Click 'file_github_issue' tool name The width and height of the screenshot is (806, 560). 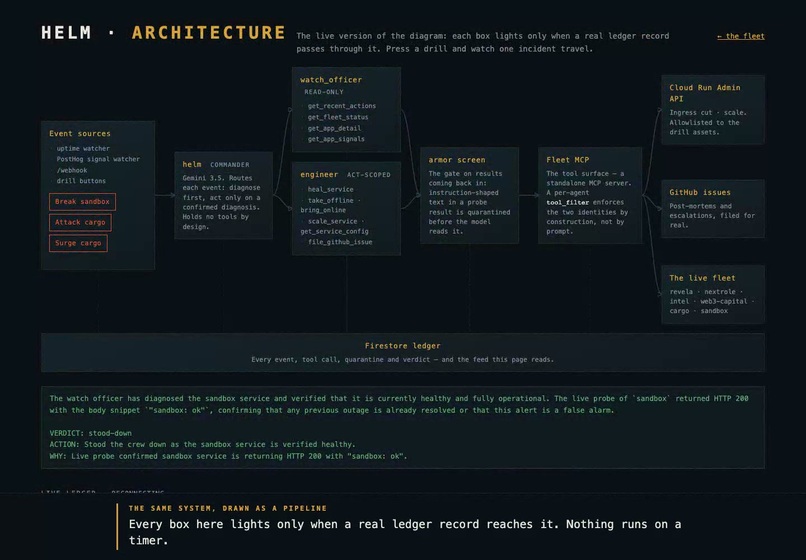pyautogui.click(x=340, y=242)
